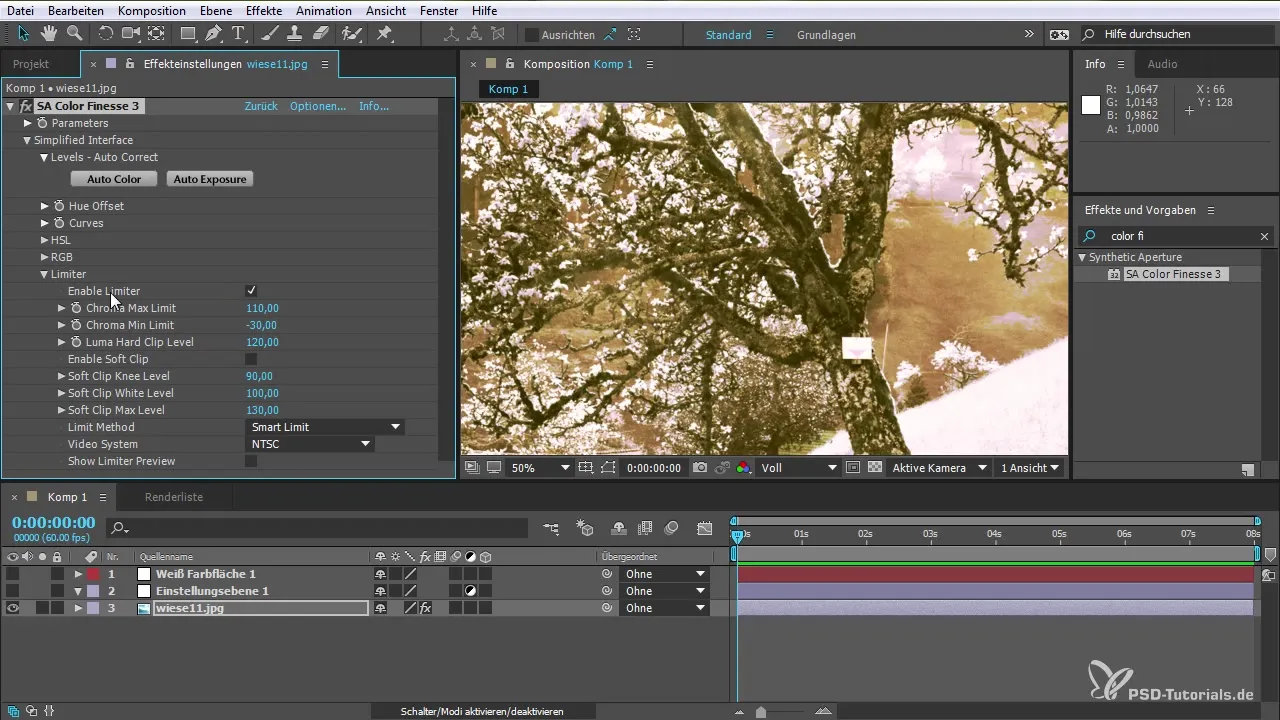Select the Grundlagen workspace
Viewport: 1280px width, 720px height.
coord(826,35)
